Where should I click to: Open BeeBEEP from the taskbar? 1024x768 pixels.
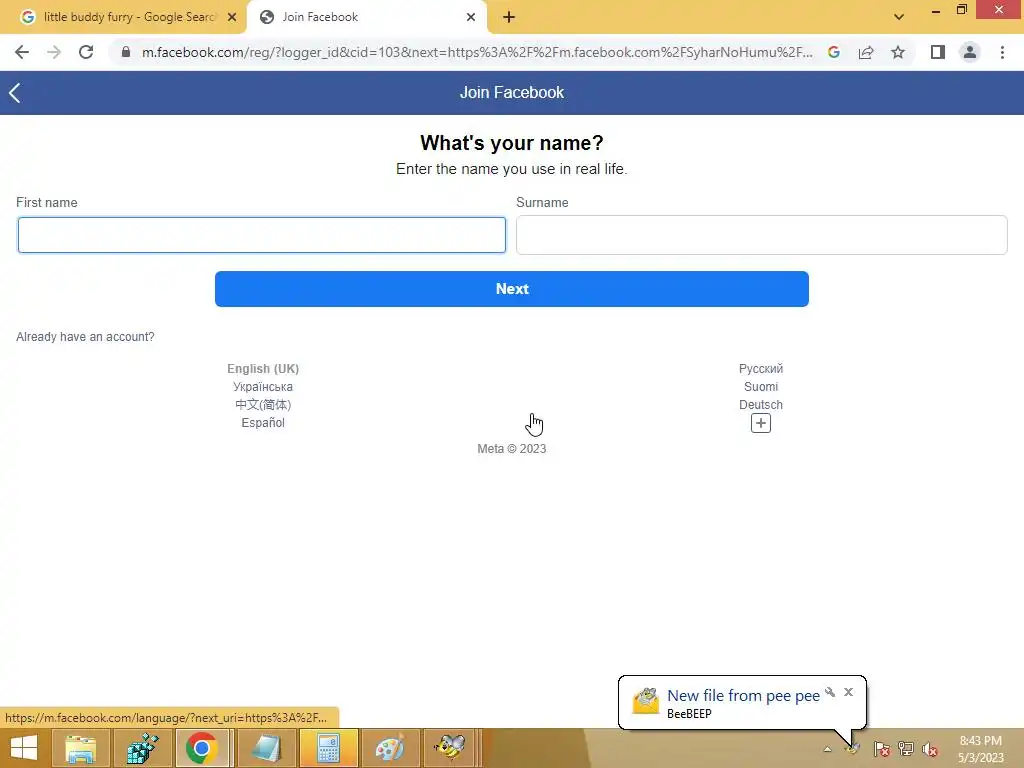(x=450, y=748)
